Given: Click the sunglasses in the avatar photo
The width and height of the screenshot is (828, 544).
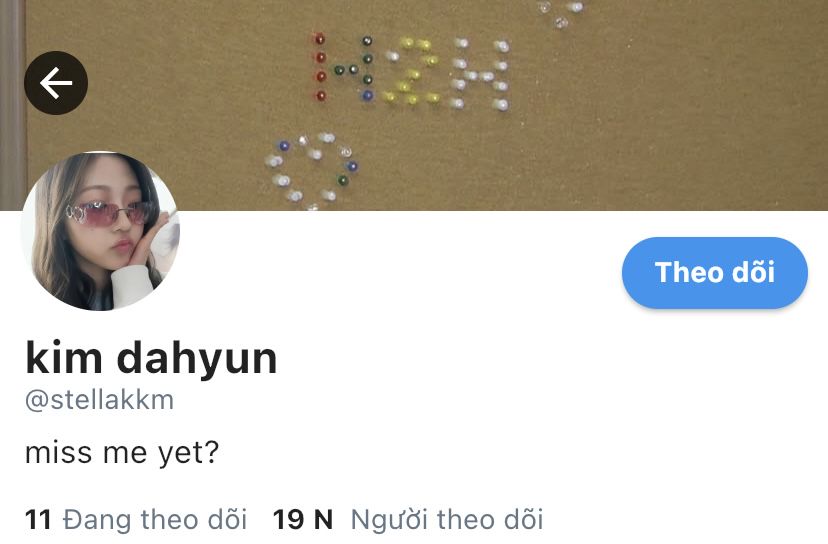Looking at the screenshot, I should pyautogui.click(x=107, y=213).
